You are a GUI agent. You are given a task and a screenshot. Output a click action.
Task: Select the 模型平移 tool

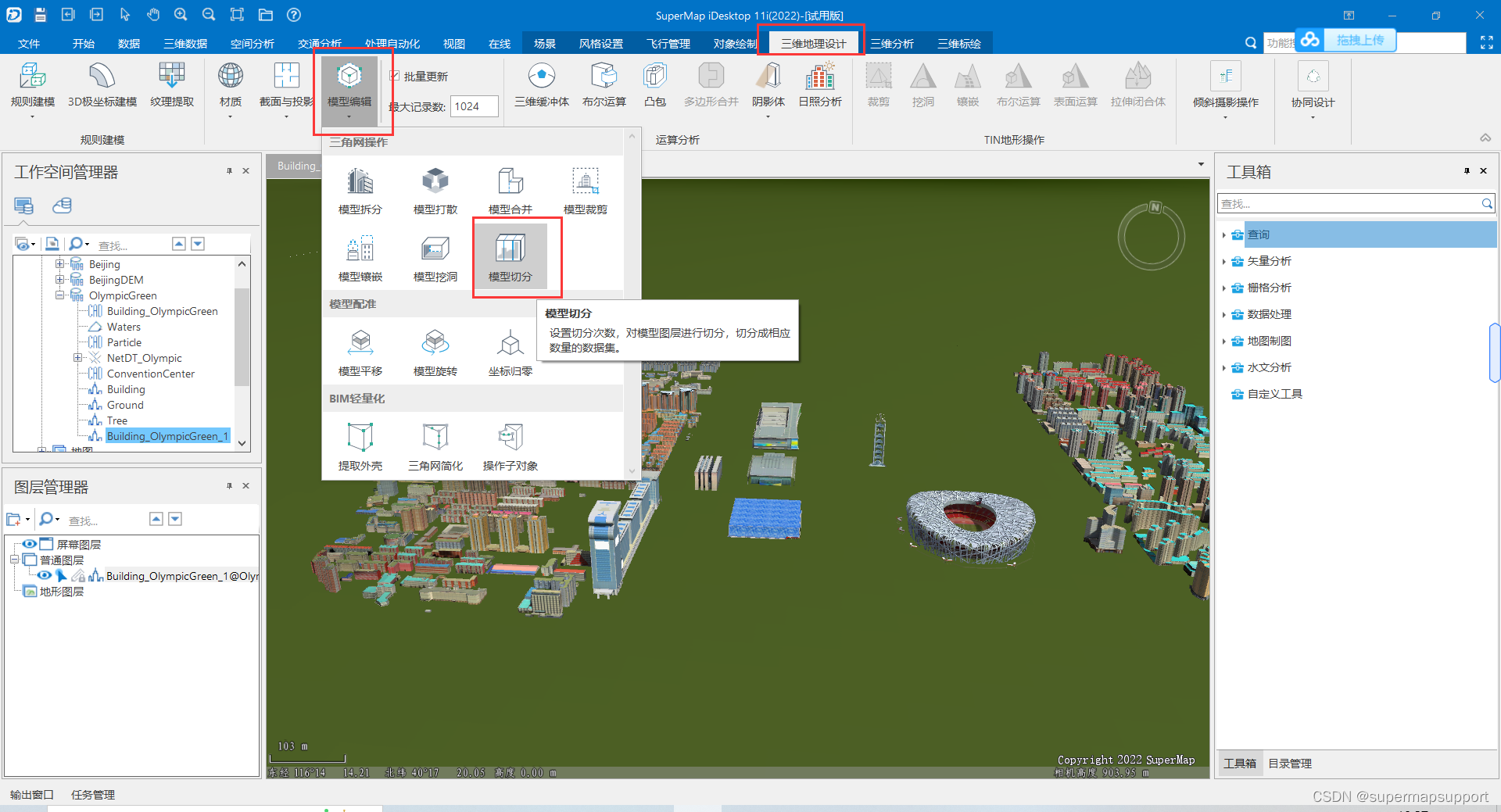[x=360, y=352]
